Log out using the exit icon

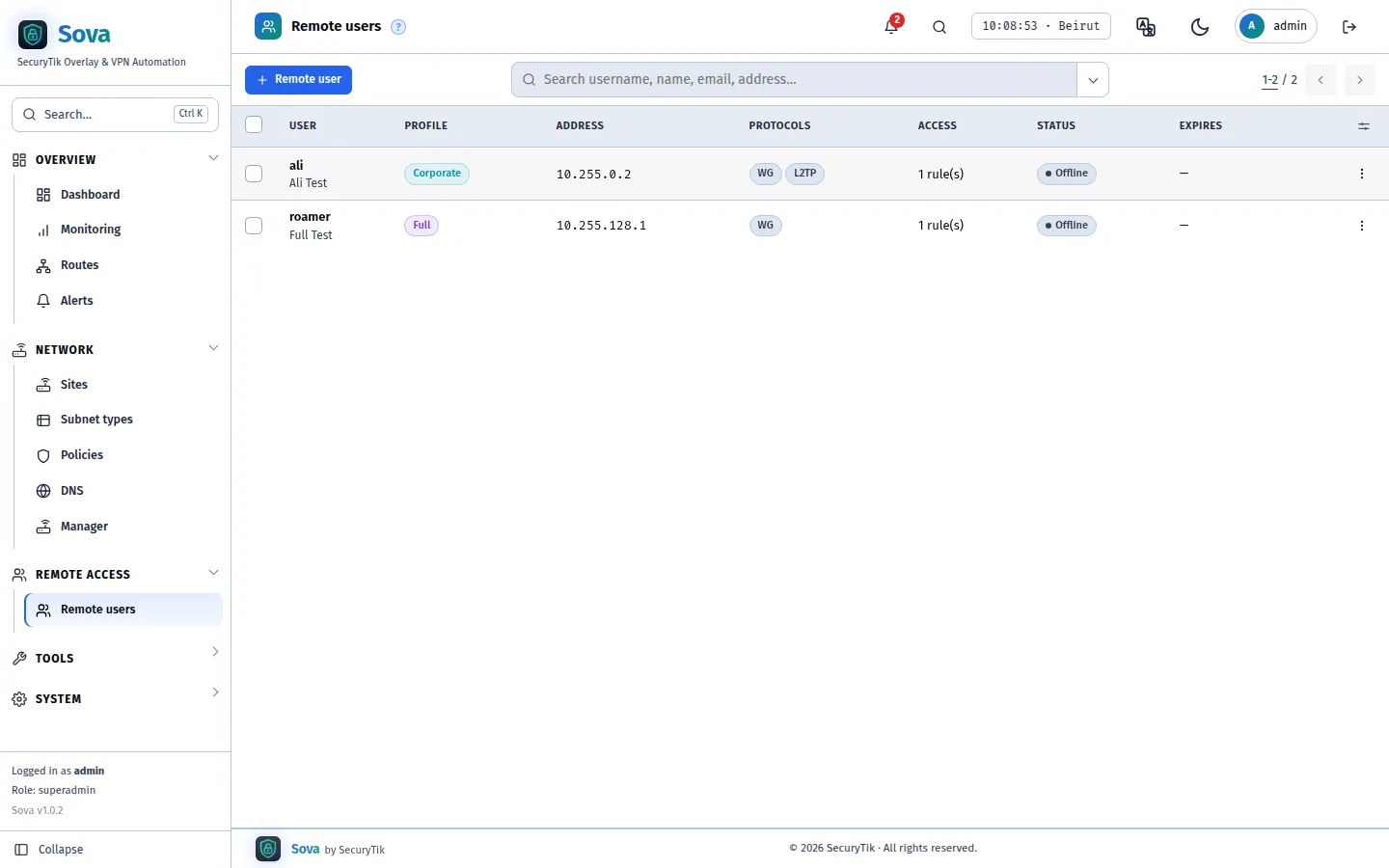tap(1349, 26)
